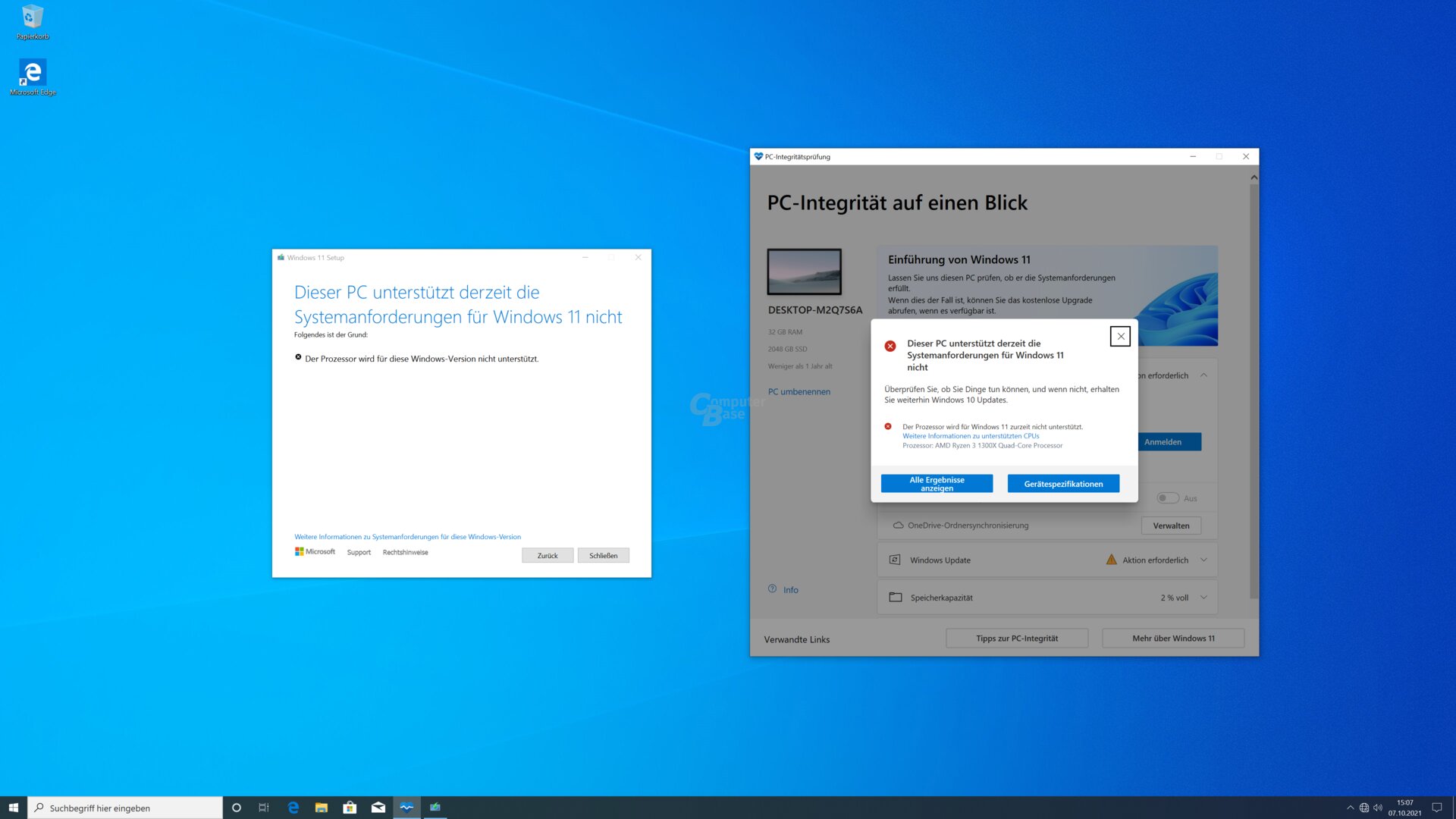This screenshot has height=819, width=1456.
Task: Collapse the section marked erforderlich with up chevron
Action: [x=1203, y=375]
